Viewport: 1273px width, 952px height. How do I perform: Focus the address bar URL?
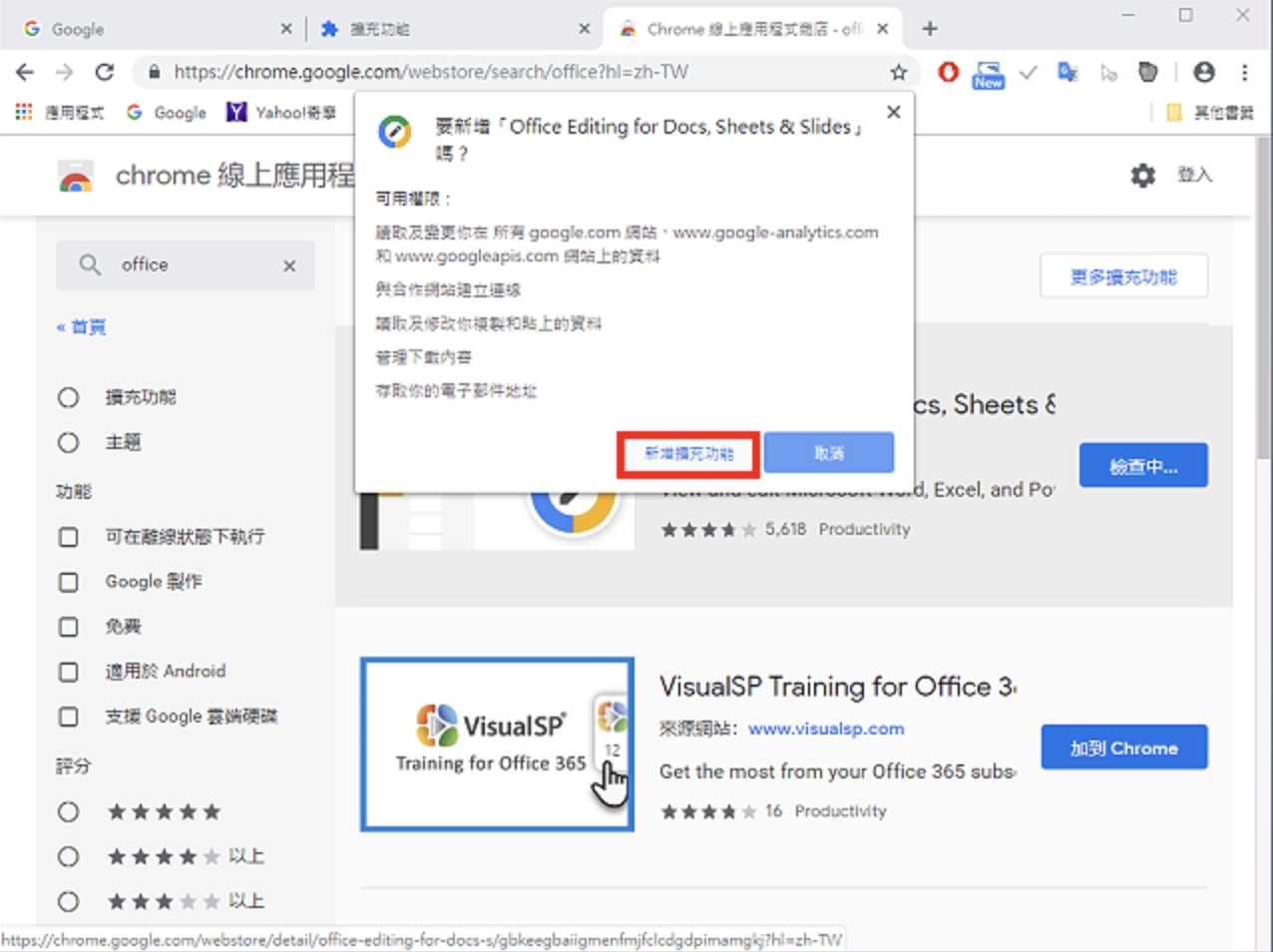click(431, 72)
